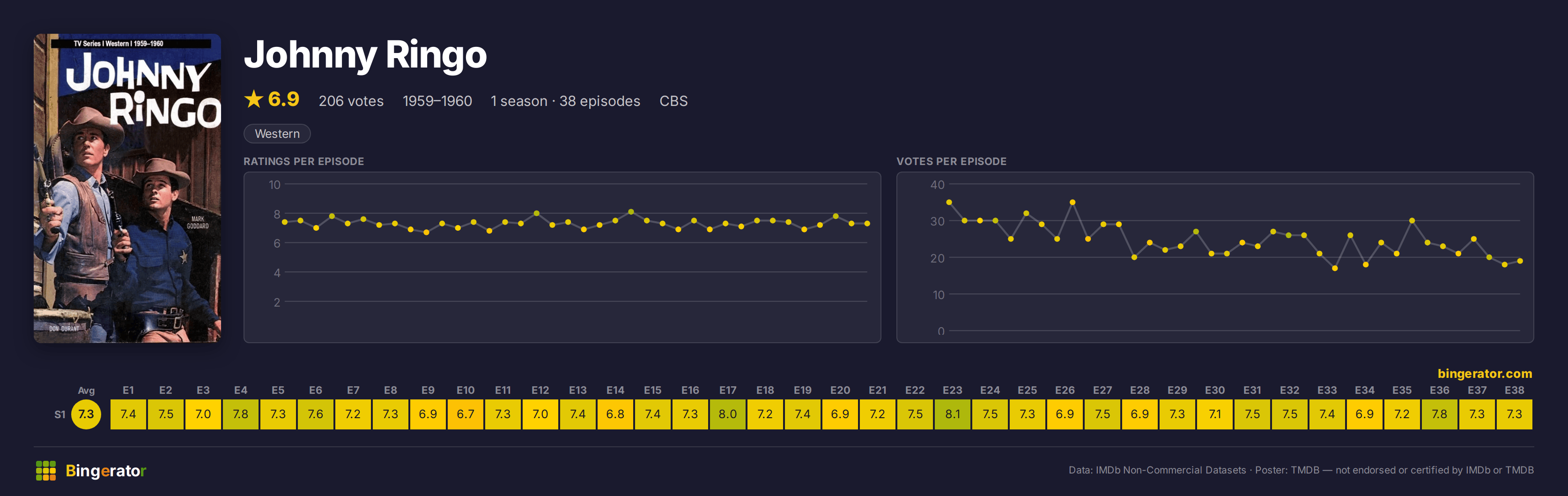Click the gold star rating icon
The width and height of the screenshot is (1568, 496).
tap(253, 99)
